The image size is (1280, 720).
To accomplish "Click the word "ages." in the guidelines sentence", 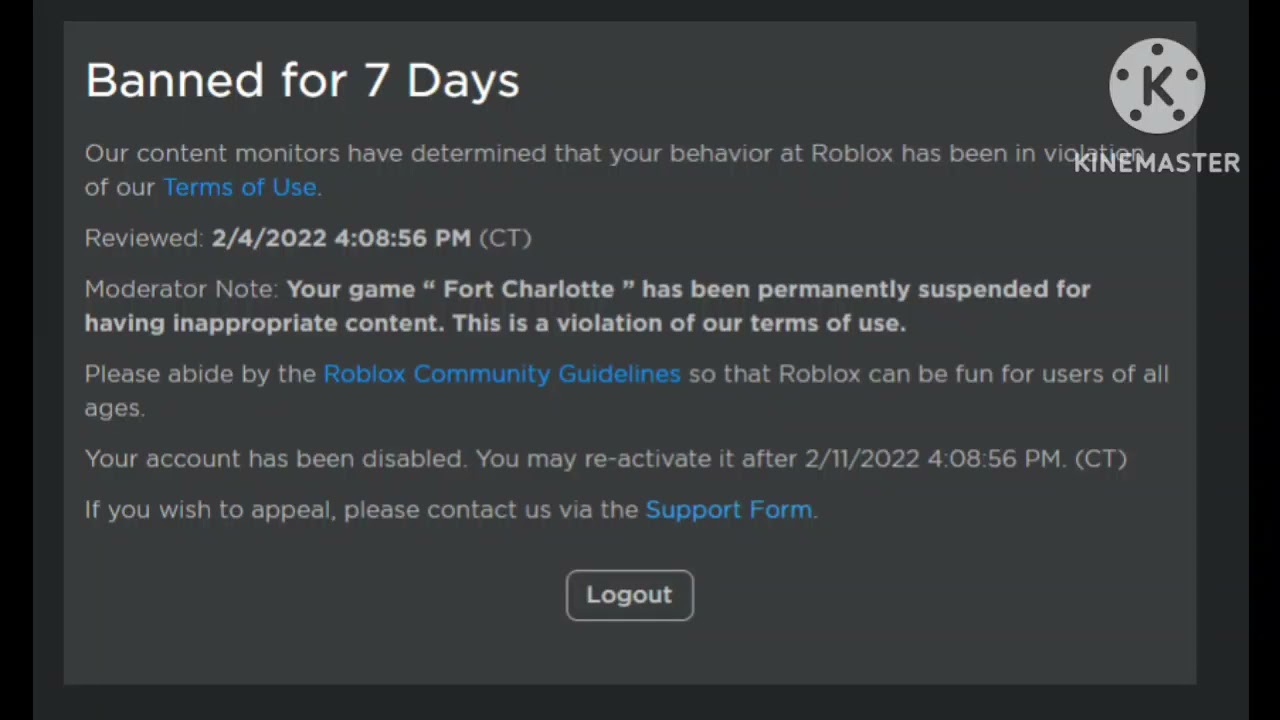I will coord(114,408).
